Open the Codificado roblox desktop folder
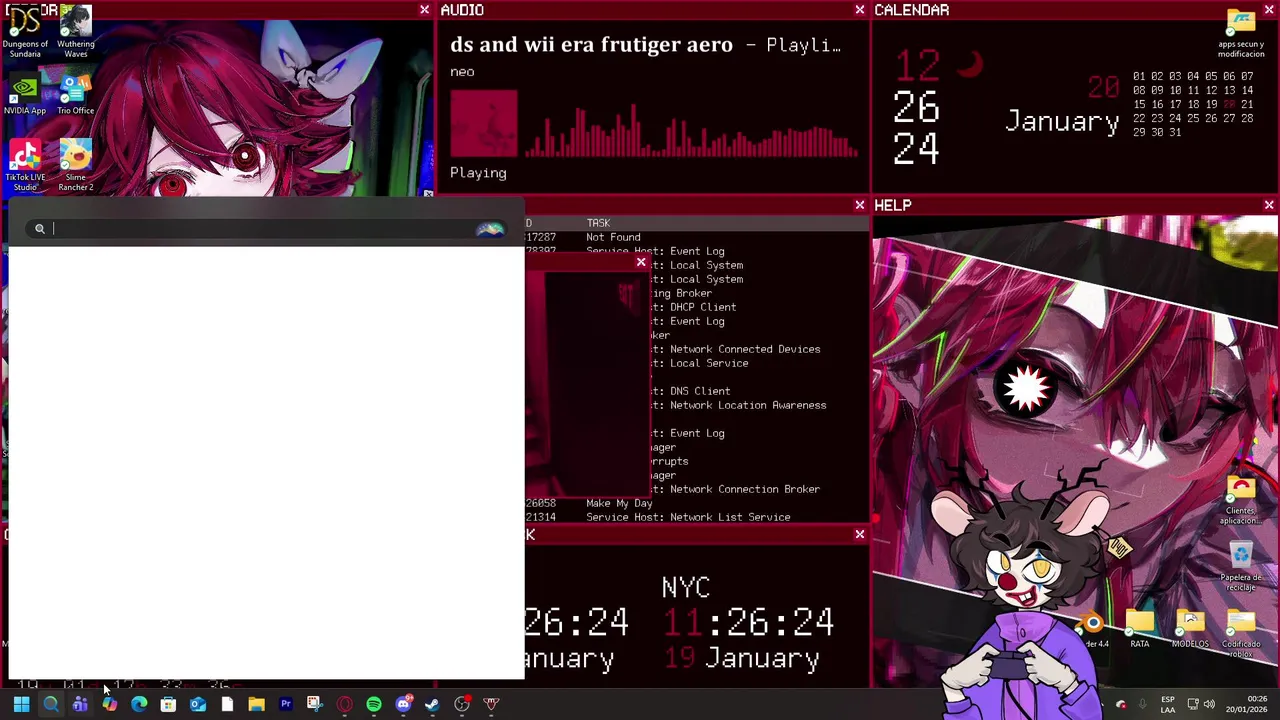1280x720 pixels. click(x=1241, y=634)
